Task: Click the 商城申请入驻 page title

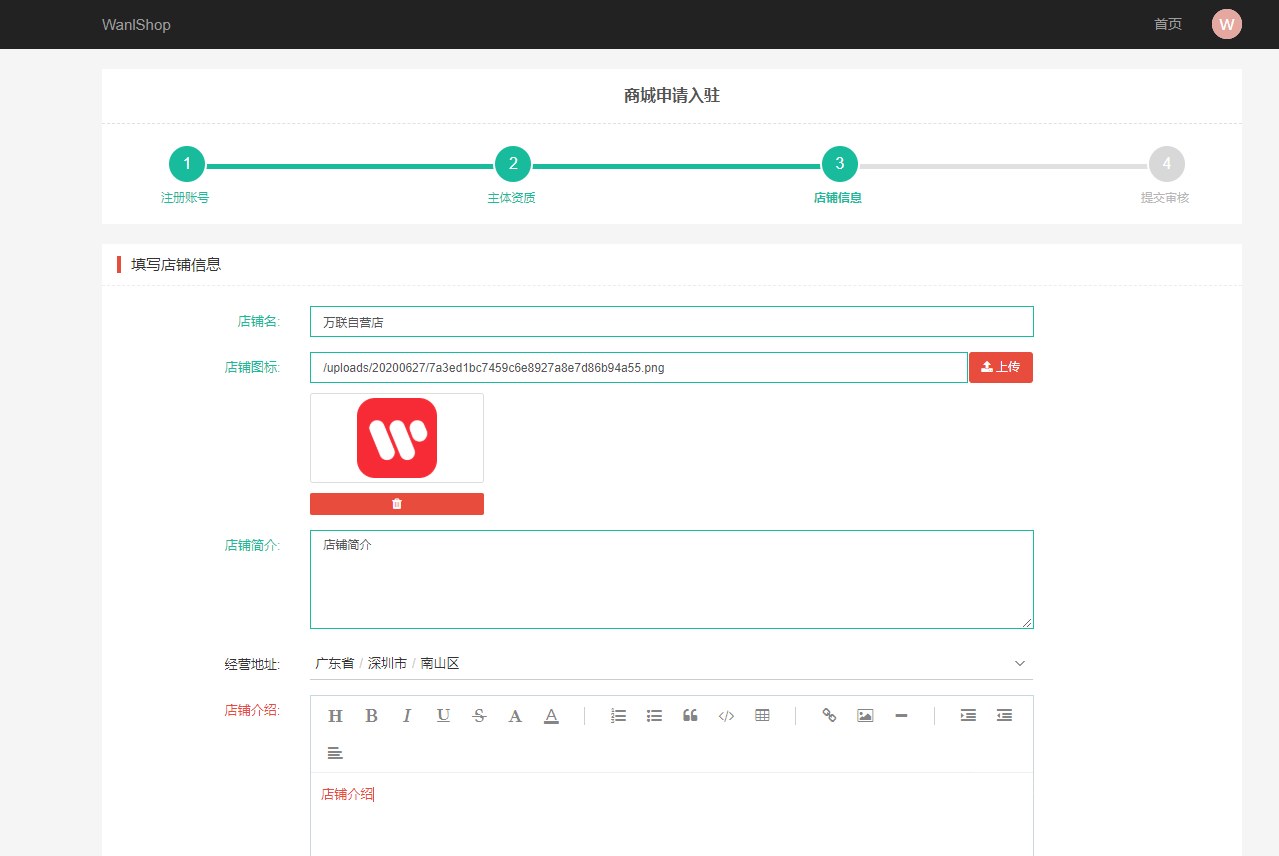Action: click(672, 96)
